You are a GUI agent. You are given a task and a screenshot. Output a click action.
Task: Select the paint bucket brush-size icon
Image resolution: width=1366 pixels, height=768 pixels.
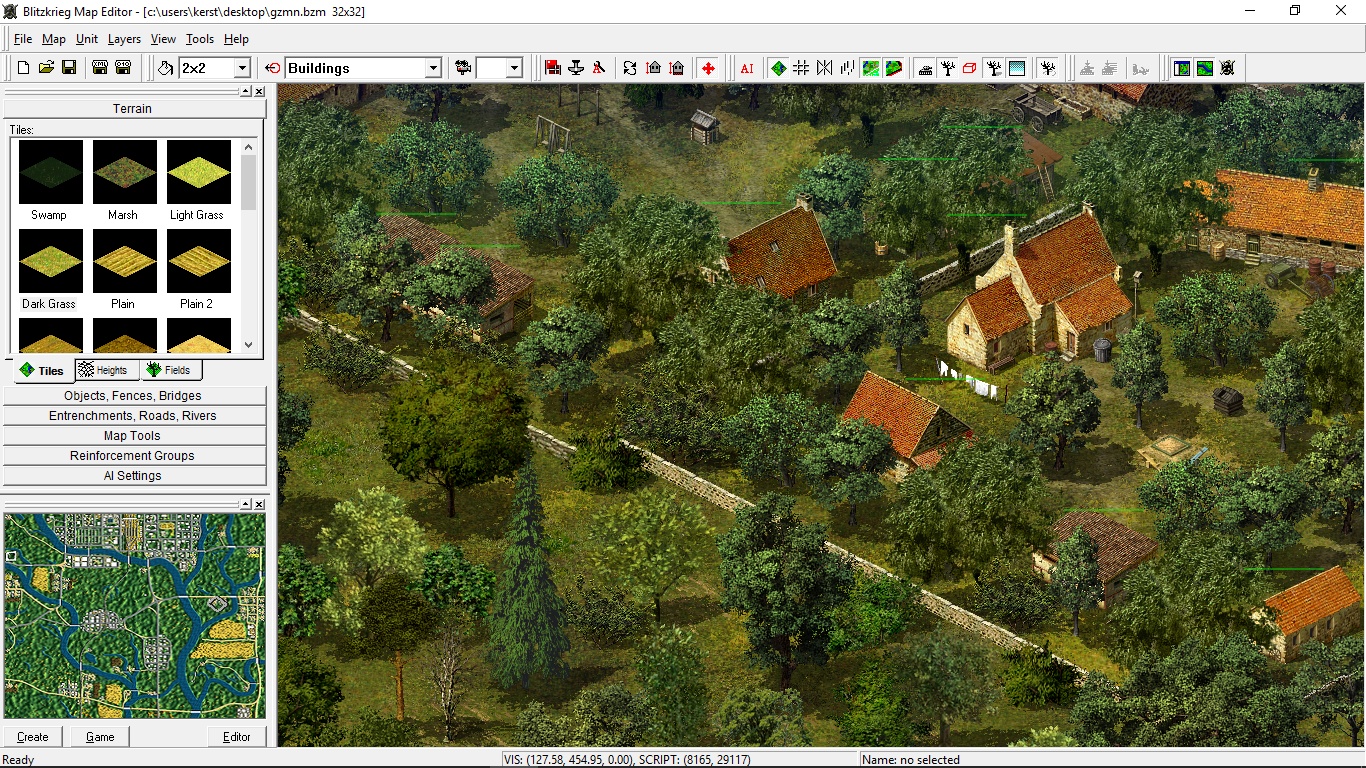tap(166, 68)
